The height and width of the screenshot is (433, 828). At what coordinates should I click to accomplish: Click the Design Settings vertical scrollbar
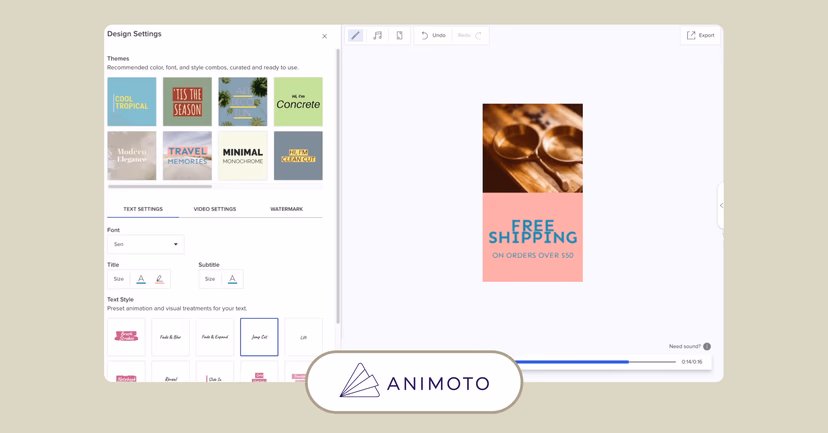point(338,186)
